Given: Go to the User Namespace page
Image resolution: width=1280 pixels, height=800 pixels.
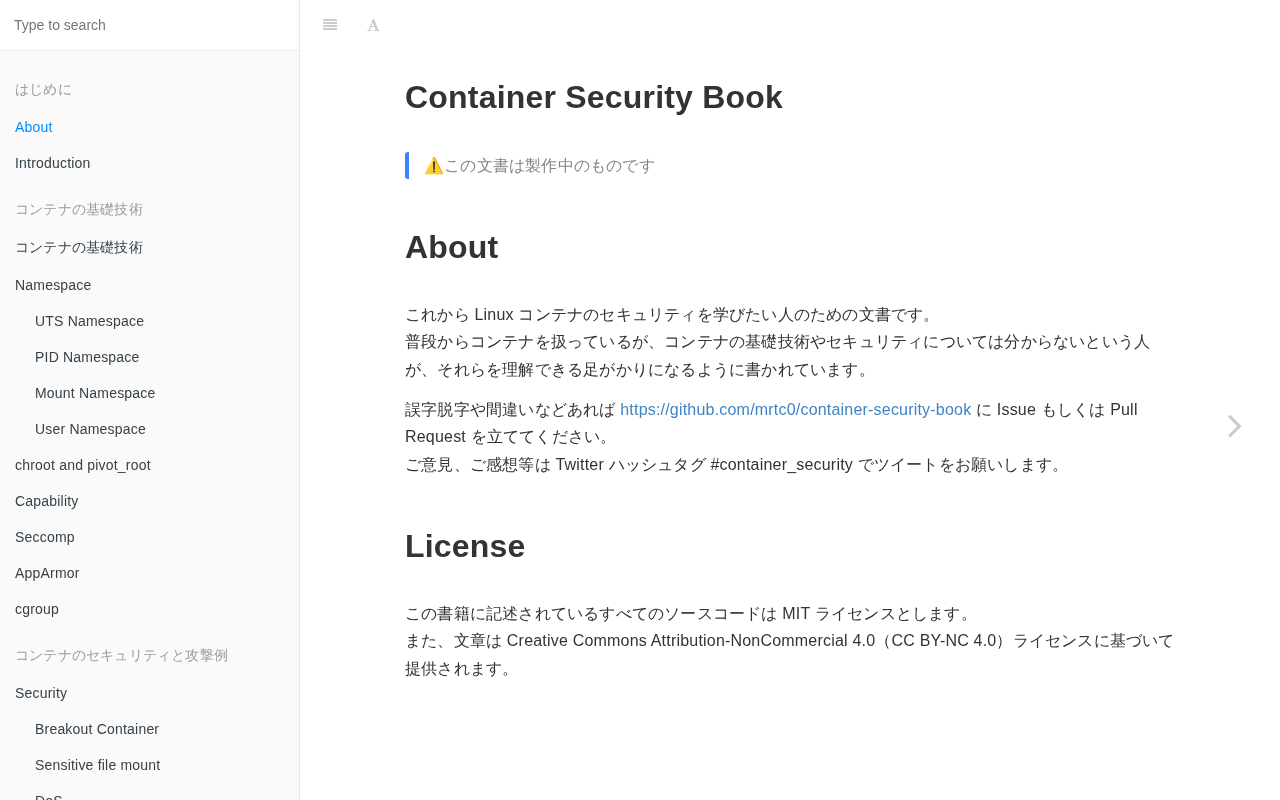Looking at the screenshot, I should (90, 429).
